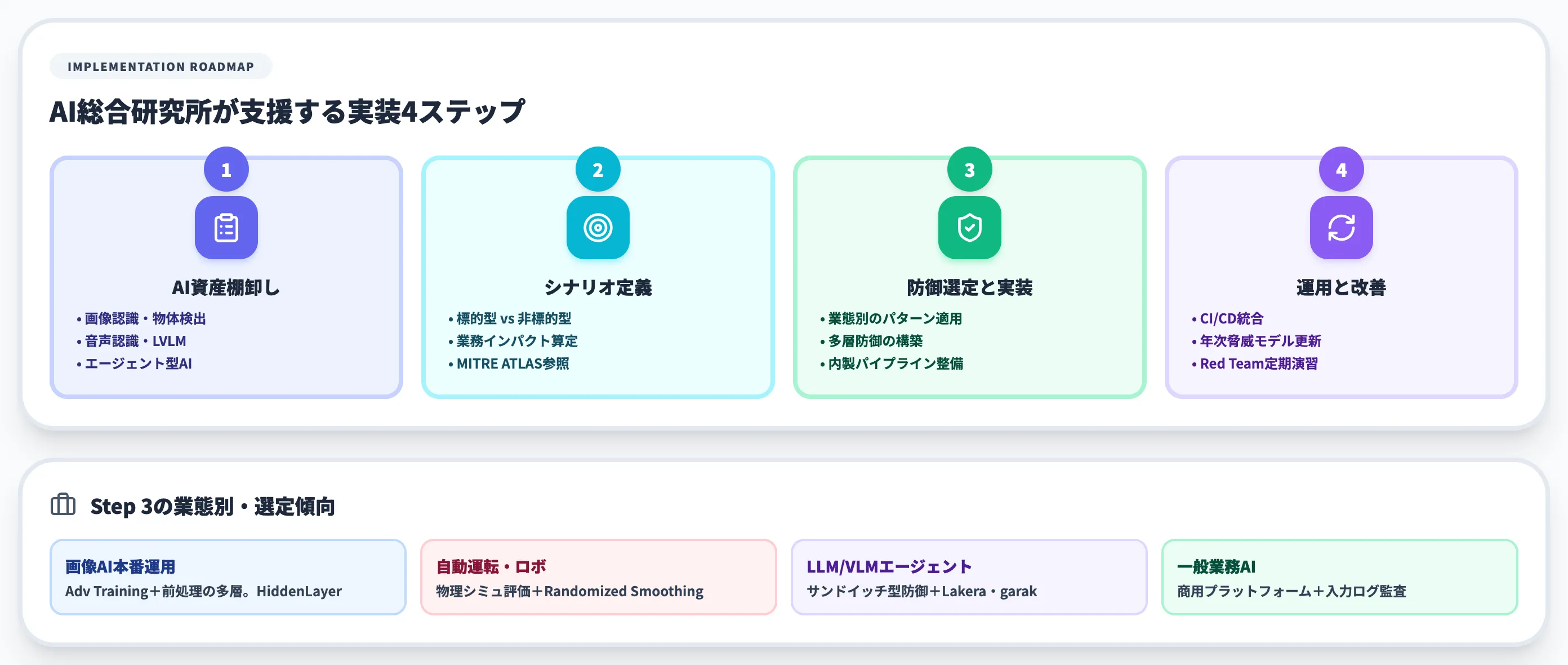
Task: Click the bullet 業態別のパターン適用
Action: (890, 318)
